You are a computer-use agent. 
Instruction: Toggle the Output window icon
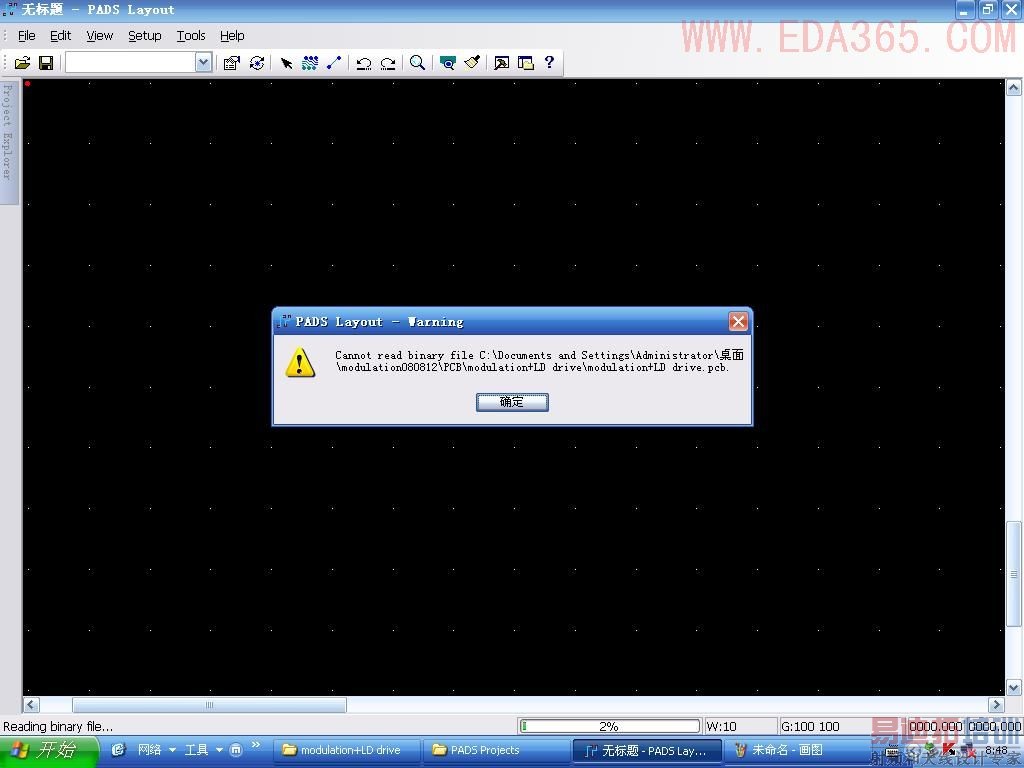[502, 63]
